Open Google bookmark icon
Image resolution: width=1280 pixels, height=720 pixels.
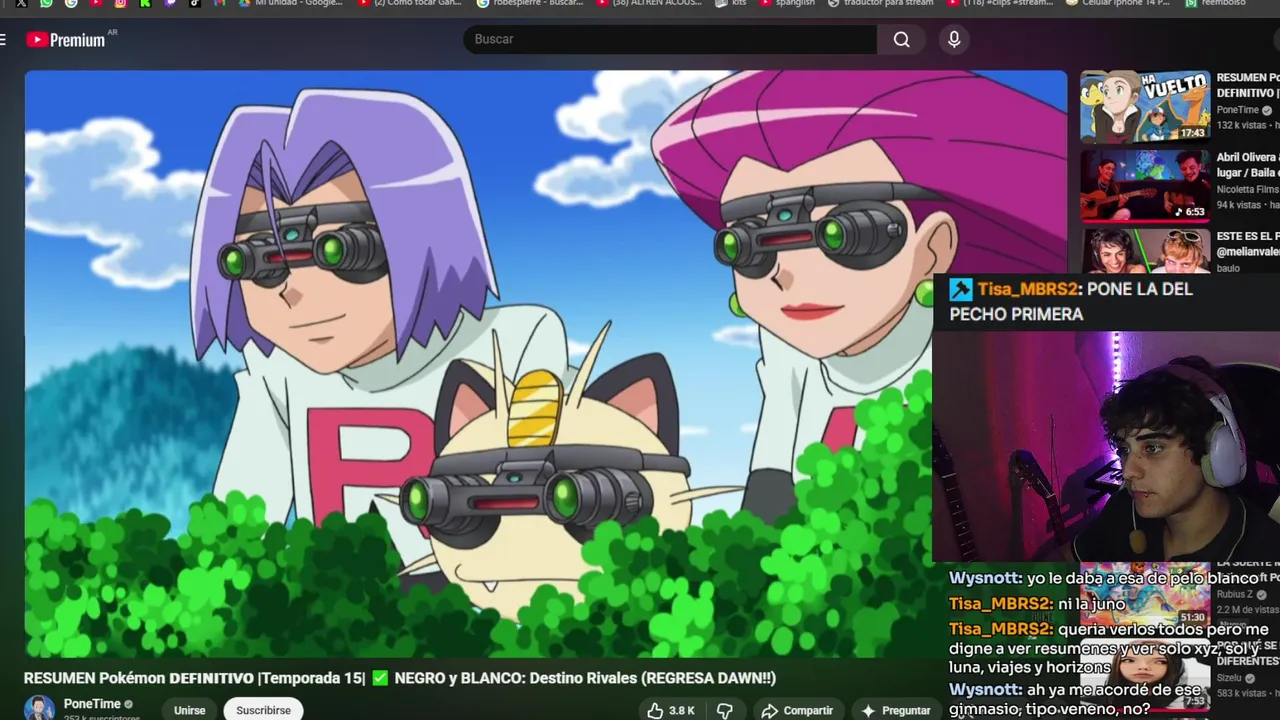pos(71,3)
